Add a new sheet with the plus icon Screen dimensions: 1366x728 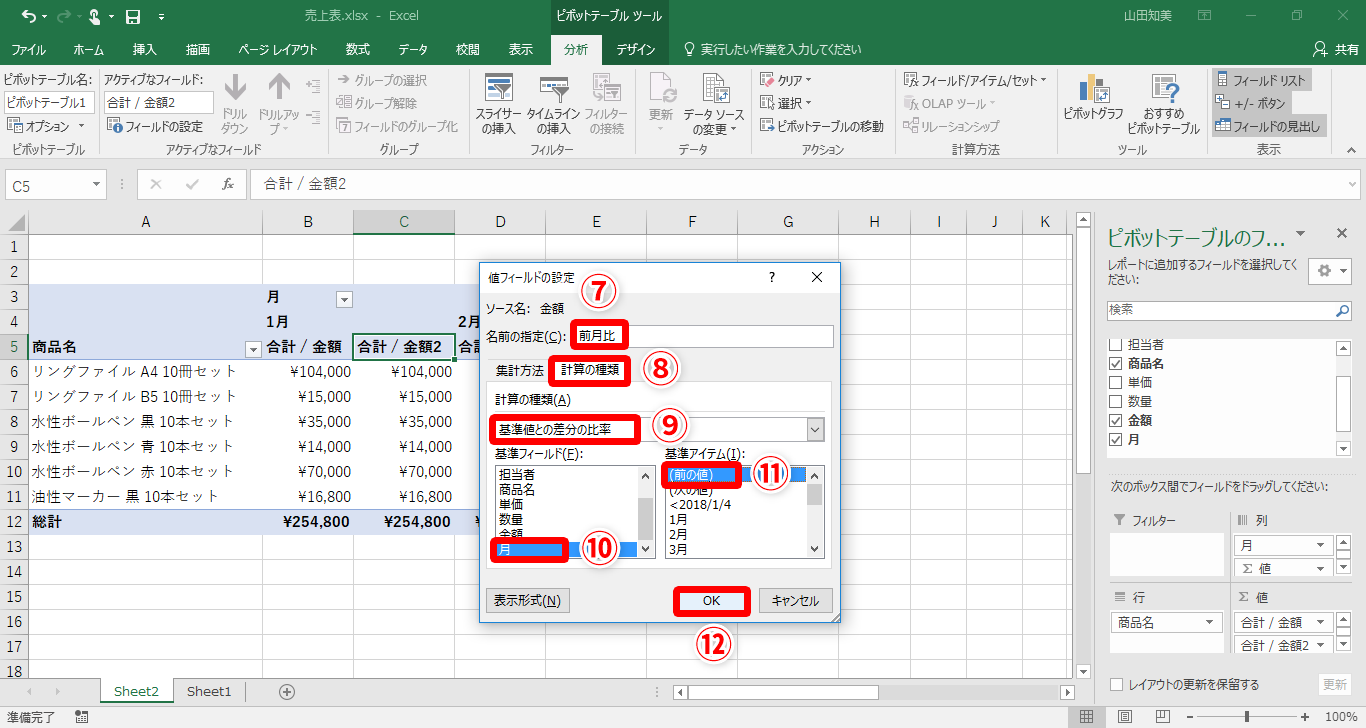tap(287, 692)
